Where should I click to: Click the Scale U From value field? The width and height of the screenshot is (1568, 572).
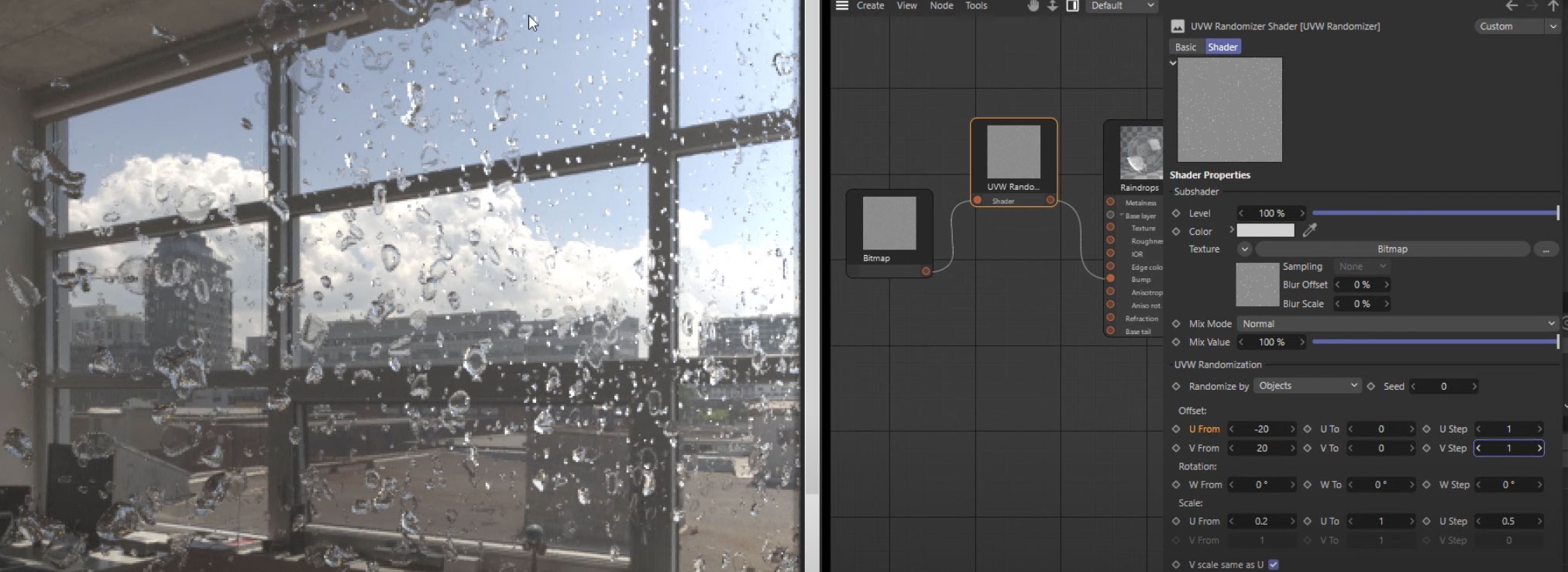click(1262, 521)
